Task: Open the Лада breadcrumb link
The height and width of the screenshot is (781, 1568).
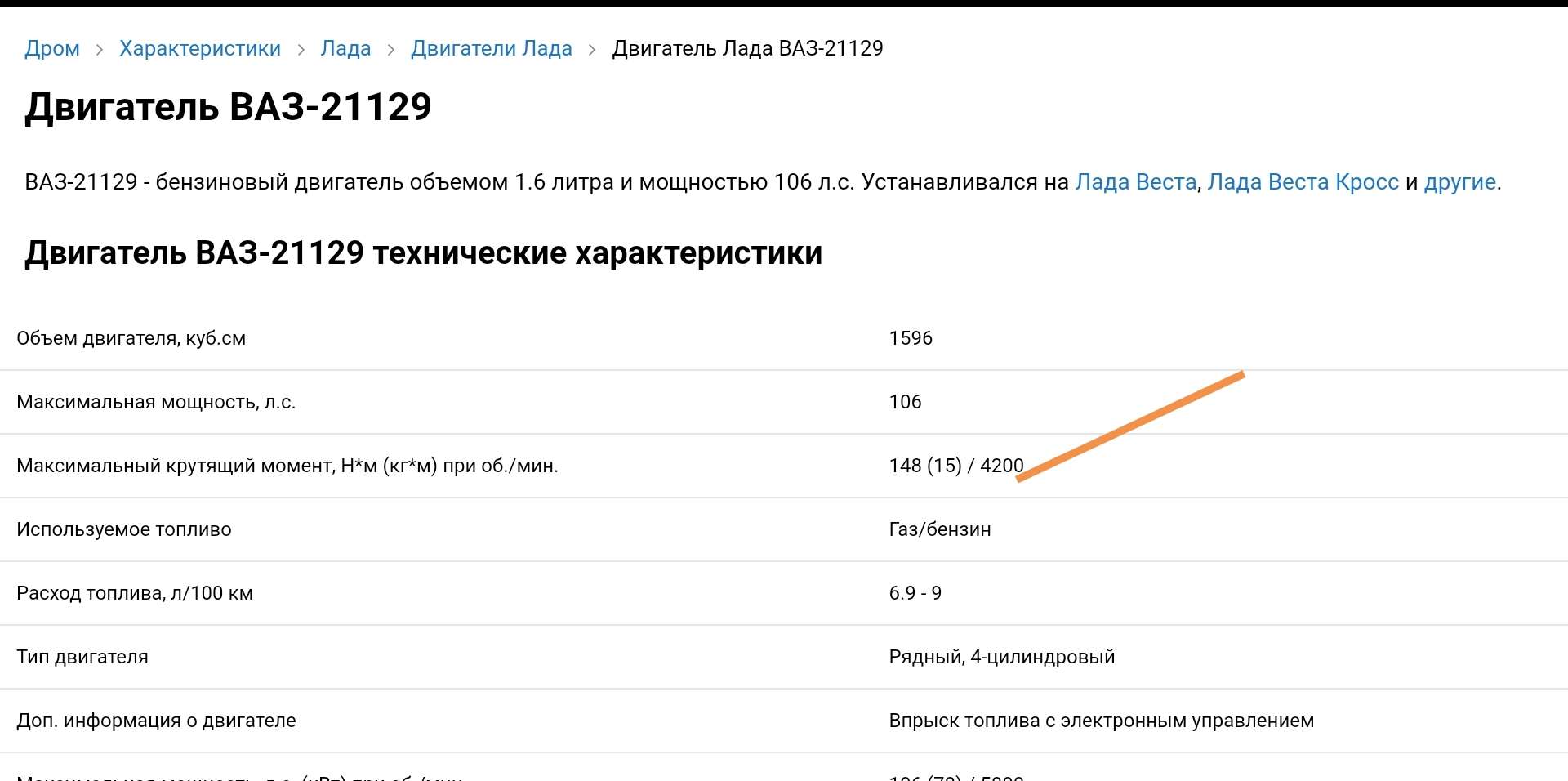Action: (x=345, y=48)
